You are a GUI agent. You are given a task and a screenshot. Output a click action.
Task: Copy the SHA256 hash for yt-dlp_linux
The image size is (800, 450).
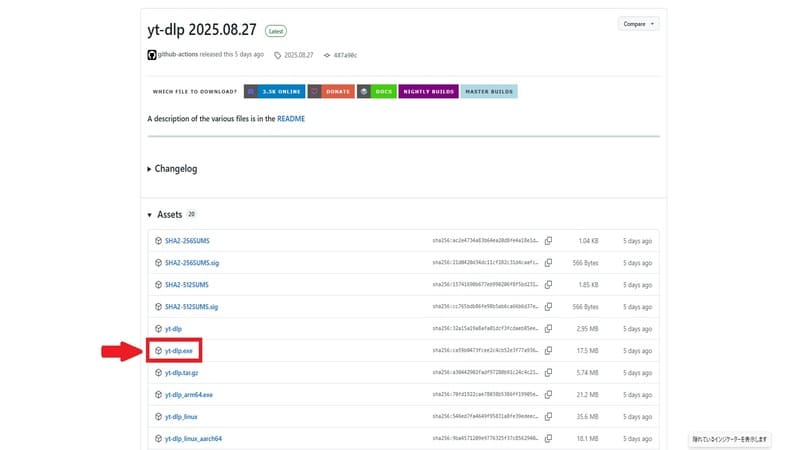click(x=548, y=416)
